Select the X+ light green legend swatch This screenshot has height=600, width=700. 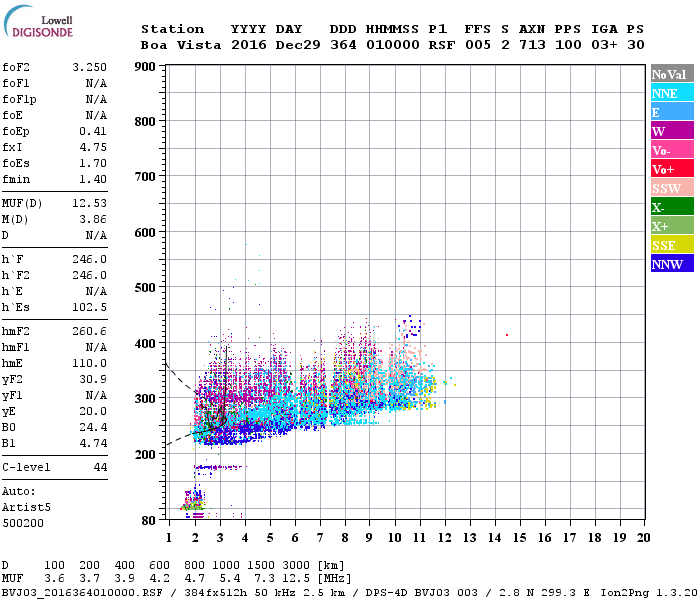672,225
